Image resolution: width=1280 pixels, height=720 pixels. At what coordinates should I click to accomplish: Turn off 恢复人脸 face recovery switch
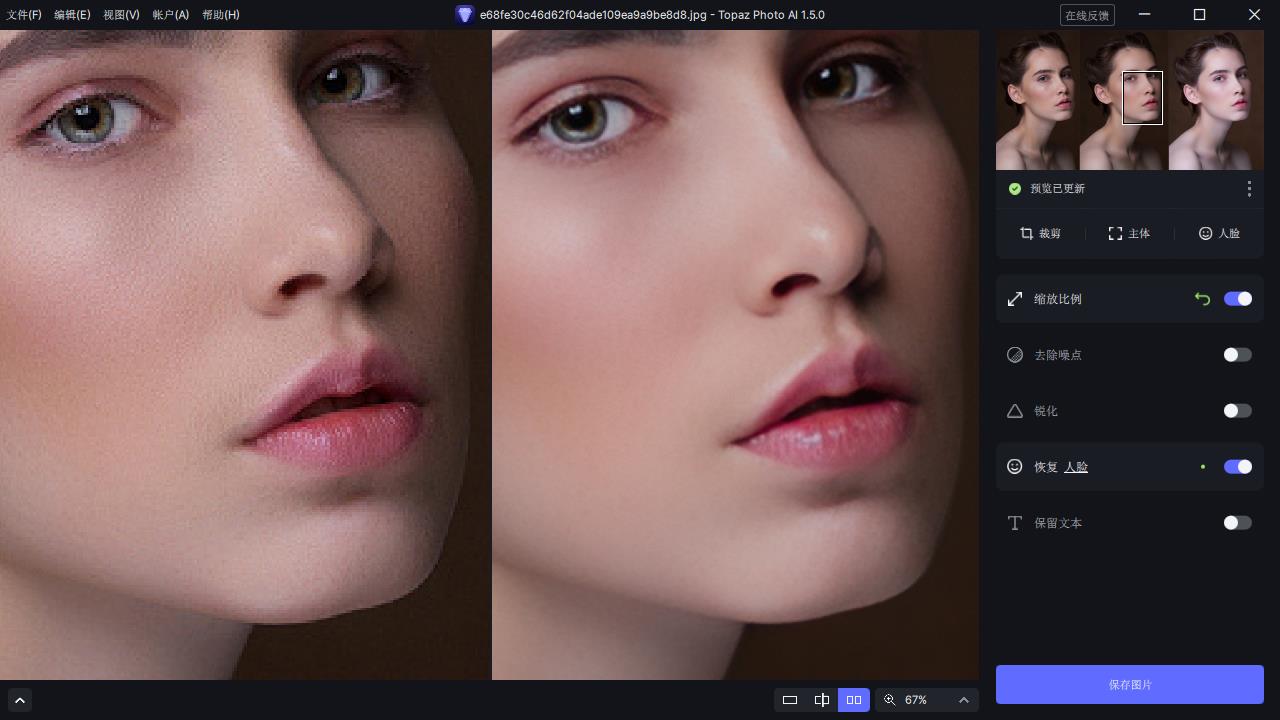point(1238,467)
